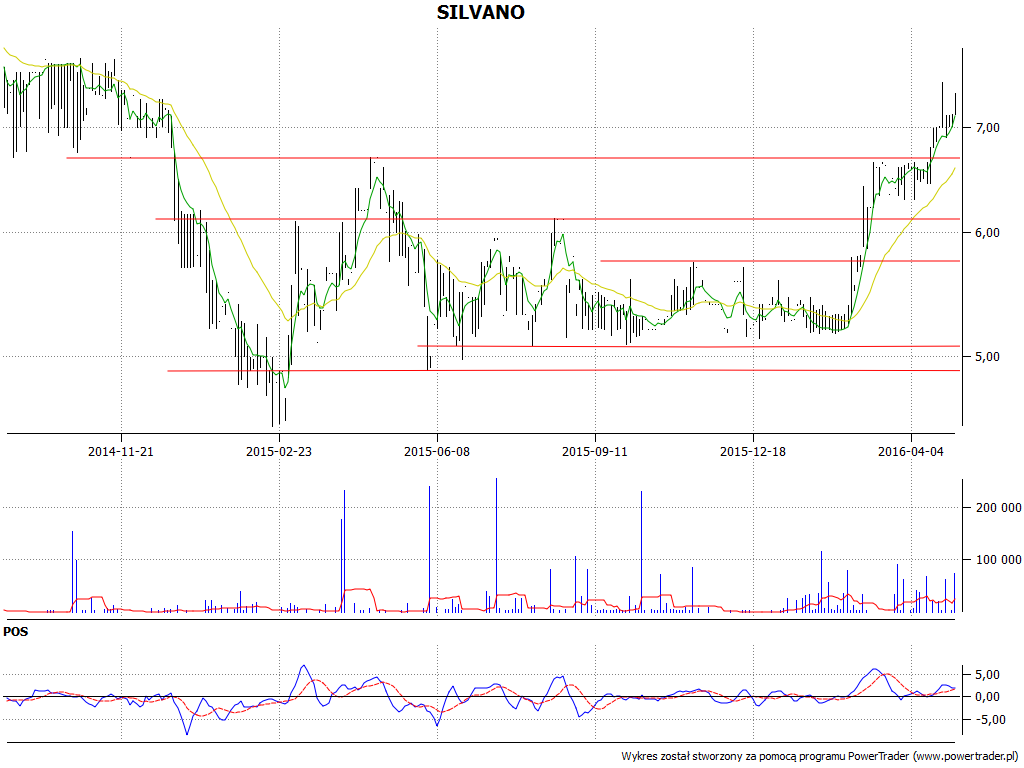The image size is (1024, 768).
Task: Click the 2015-12-18 date label
Action: [753, 451]
